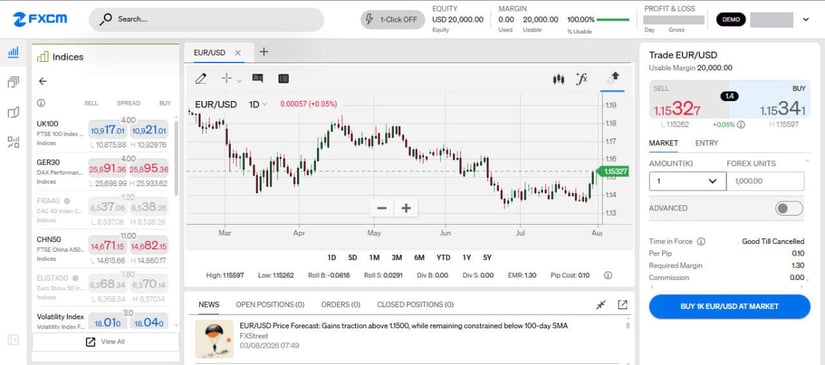Viewport: 825px width, 365px height.
Task: Zoom in the chart with plus button
Action: coord(406,208)
